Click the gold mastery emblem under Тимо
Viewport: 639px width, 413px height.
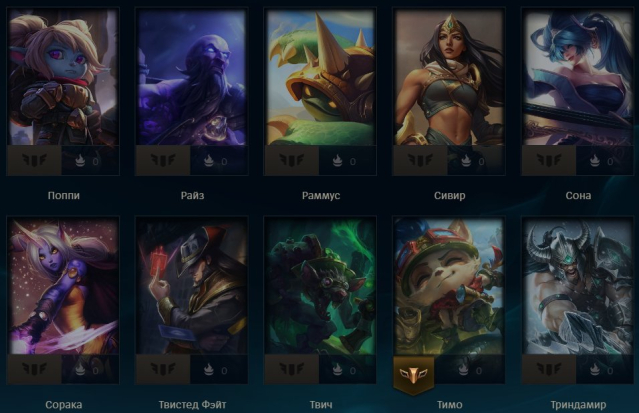pos(413,375)
